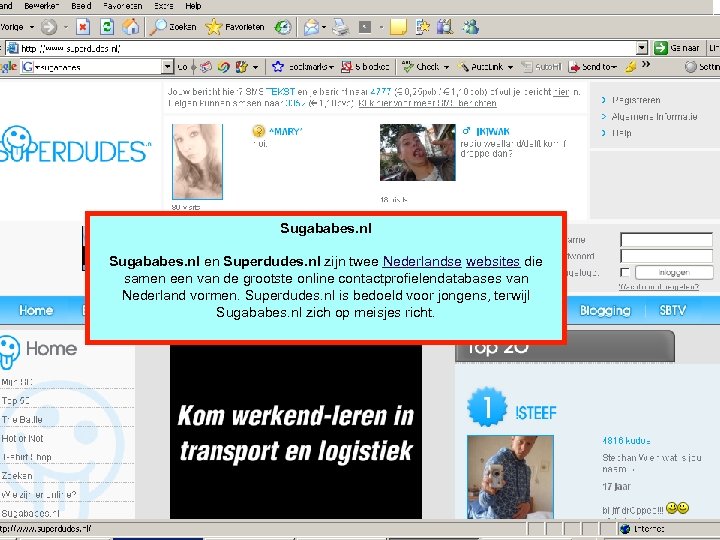Click the username login field
Viewport: 720px width, 540px height.
click(x=666, y=240)
